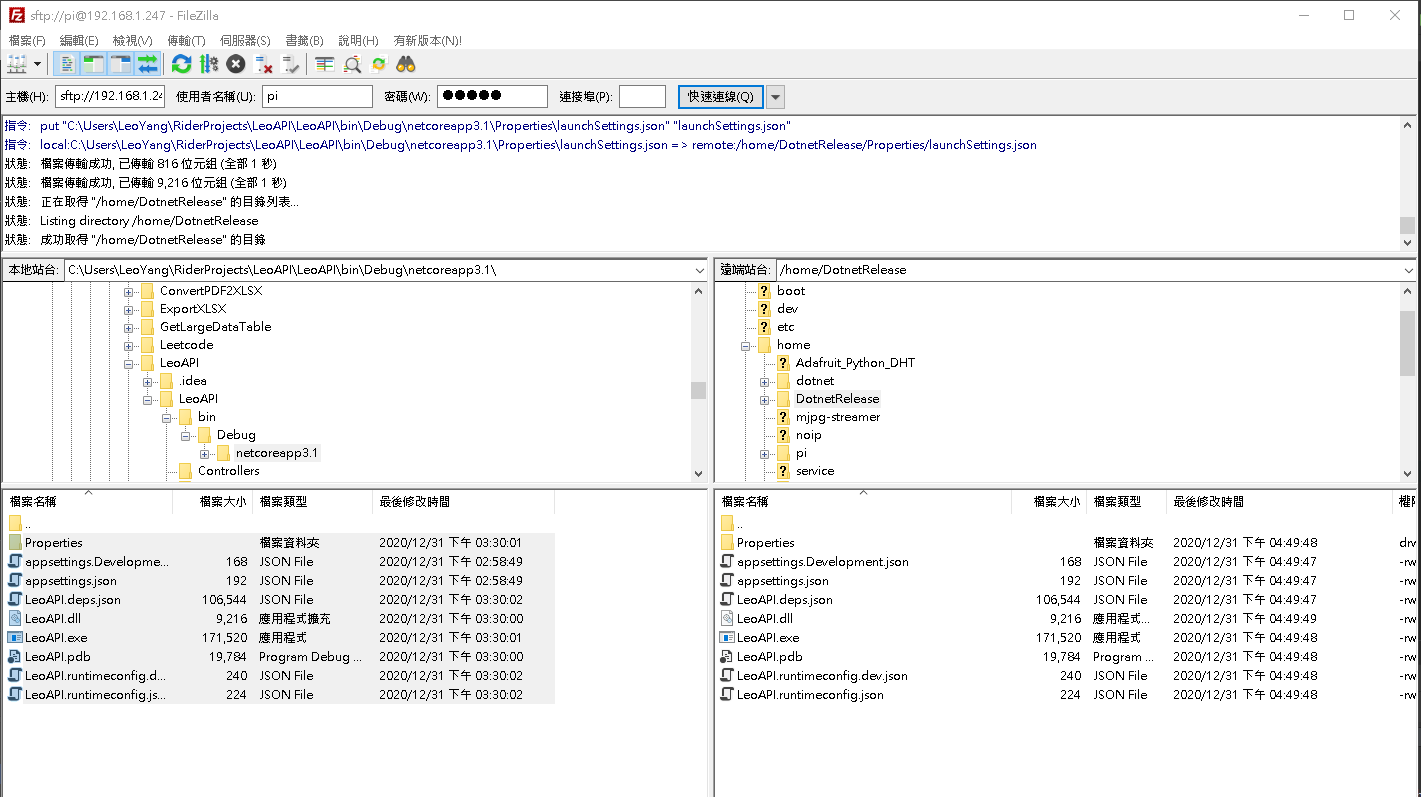This screenshot has width=1421, height=797.
Task: Reconnect to the last server
Action: (x=290, y=64)
